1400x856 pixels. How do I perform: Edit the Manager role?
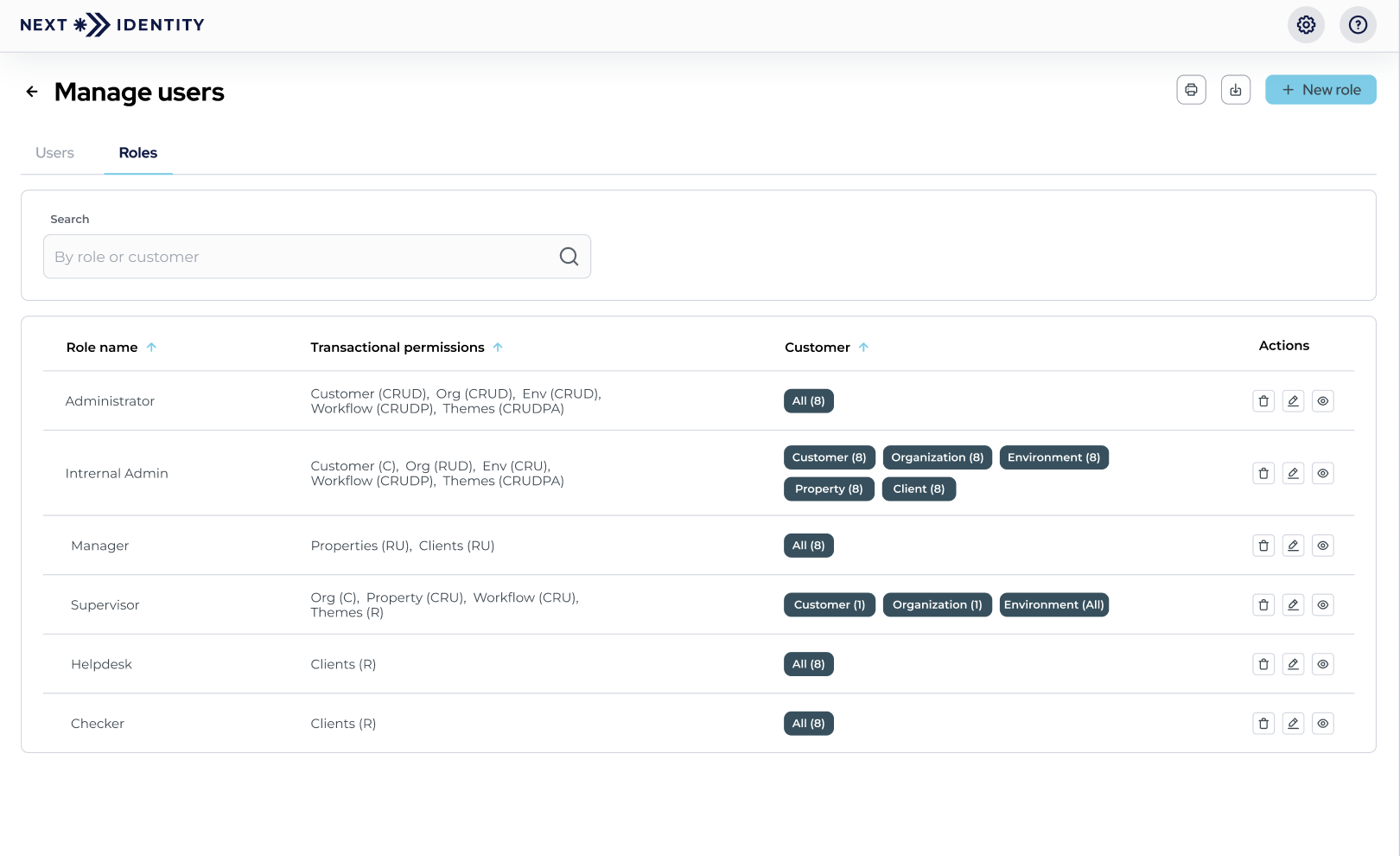coord(1293,546)
